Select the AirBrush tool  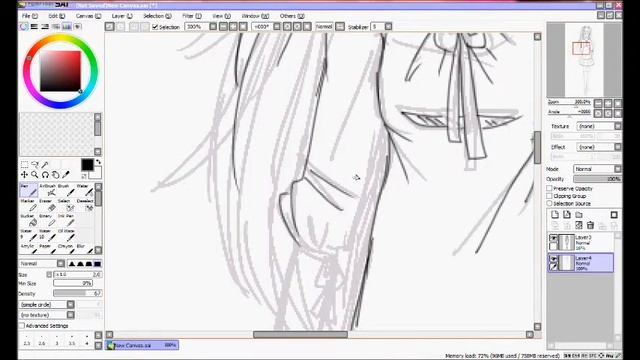[x=48, y=190]
